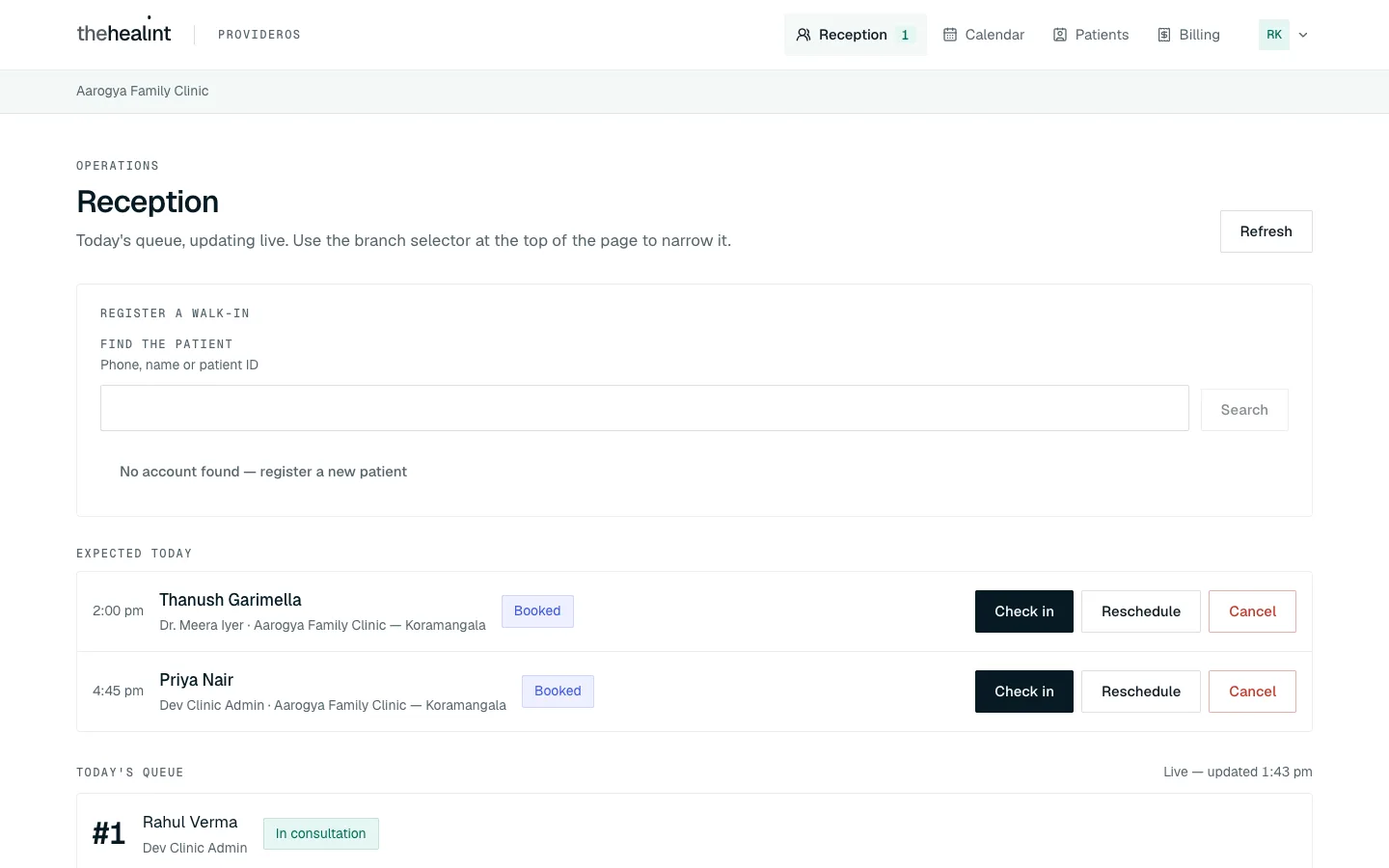Click 'Dr. Meera Iyer' appointment details line

coord(322,625)
